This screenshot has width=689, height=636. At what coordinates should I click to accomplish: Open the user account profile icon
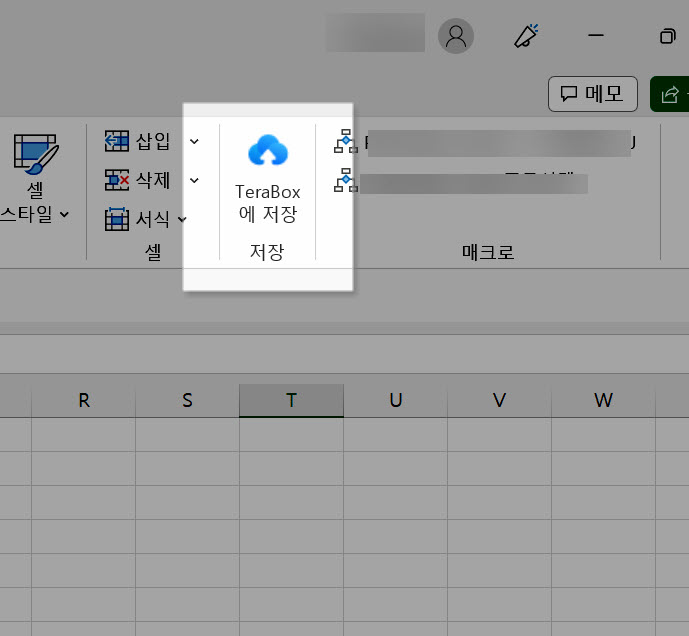tap(456, 36)
